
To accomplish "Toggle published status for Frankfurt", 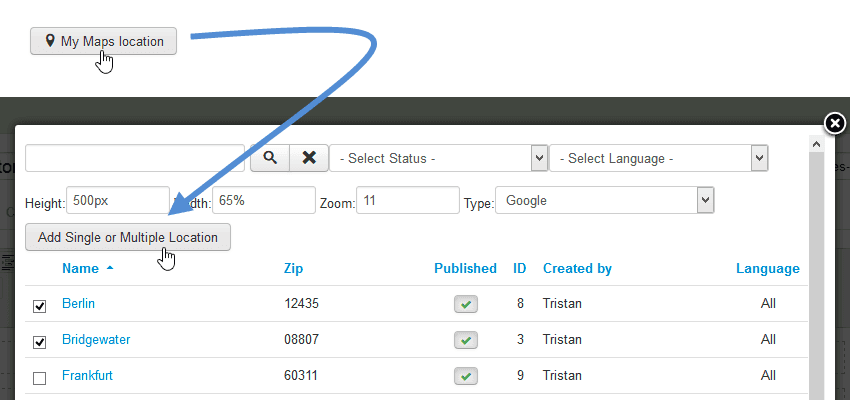I will pos(465,377).
